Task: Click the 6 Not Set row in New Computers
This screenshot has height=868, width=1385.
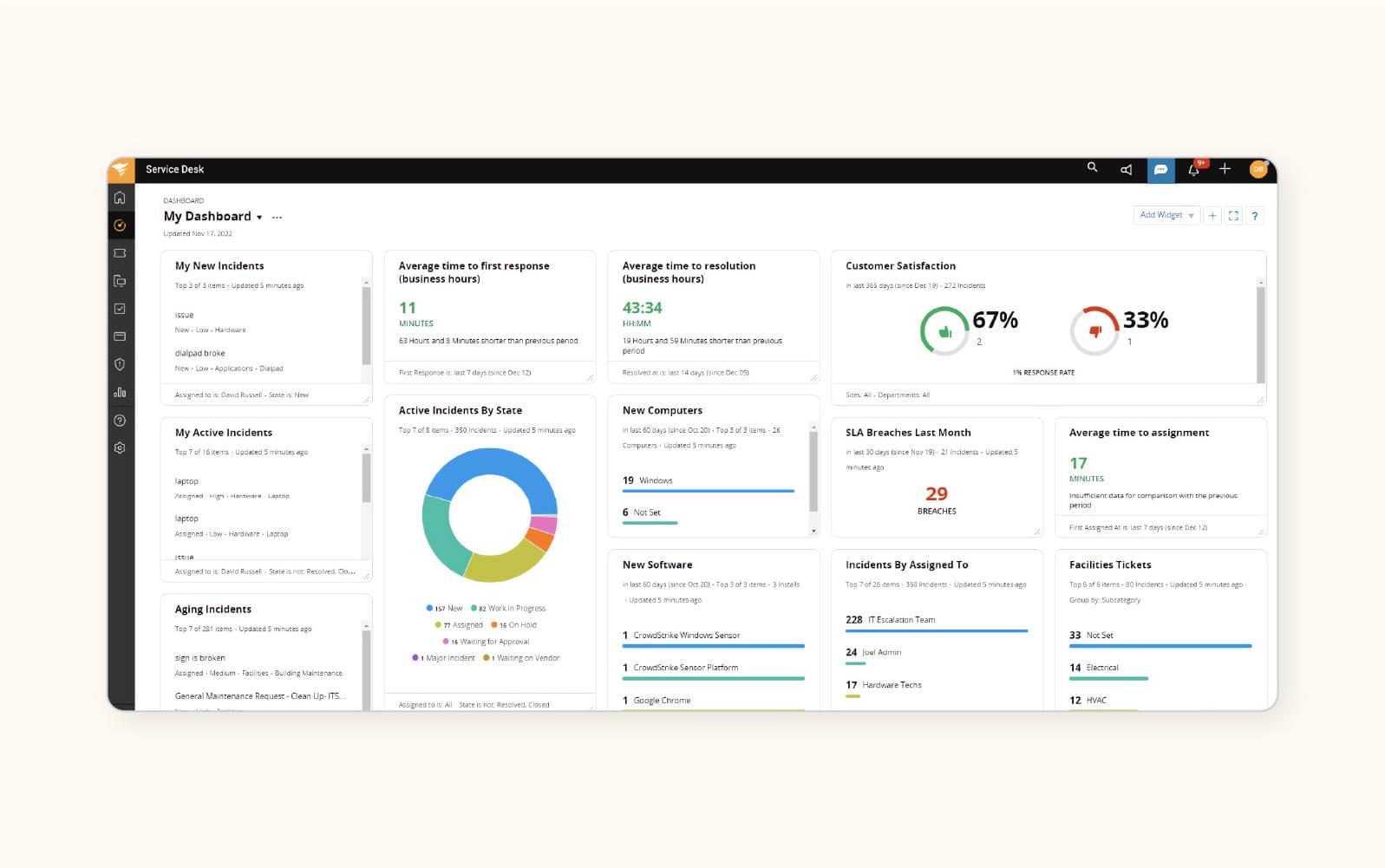Action: click(650, 516)
